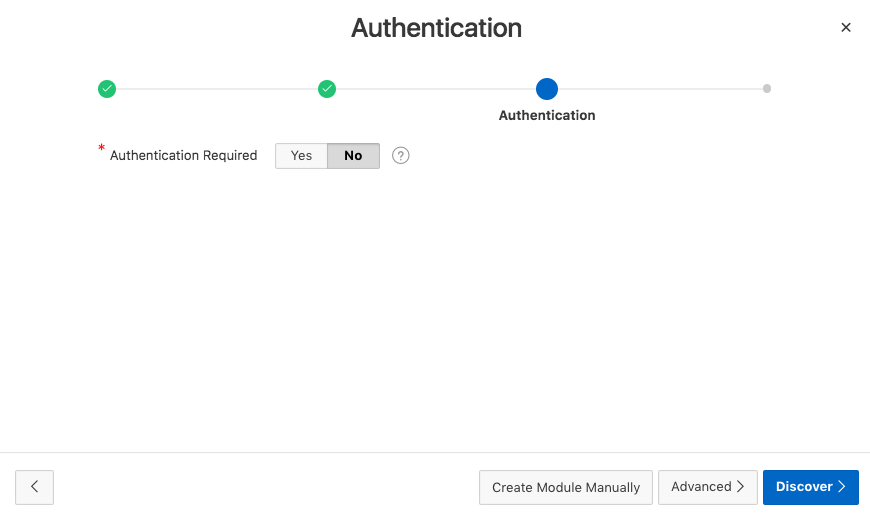Image resolution: width=870 pixels, height=518 pixels.
Task: Choose Create Module Manually
Action: tap(566, 487)
